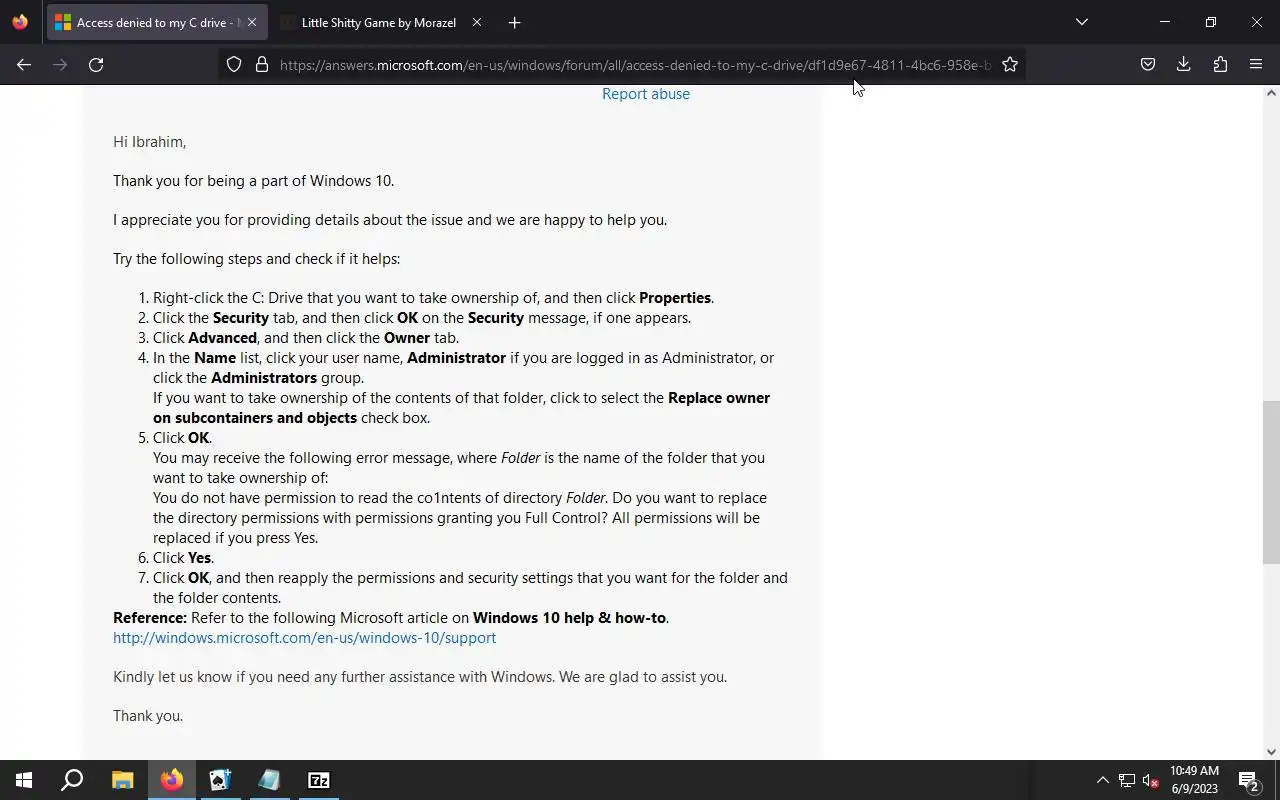Click the 'Reference:' label text
Screen dimensions: 1280x800
[150, 618]
